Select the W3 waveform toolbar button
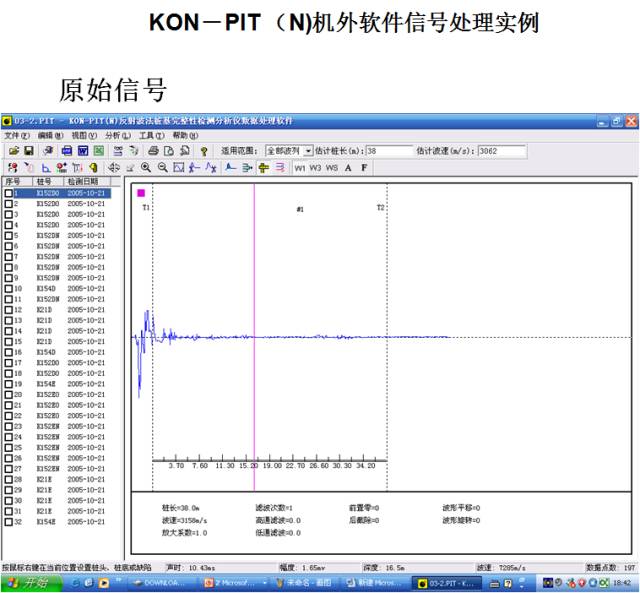The height and width of the screenshot is (593, 640). pos(316,168)
